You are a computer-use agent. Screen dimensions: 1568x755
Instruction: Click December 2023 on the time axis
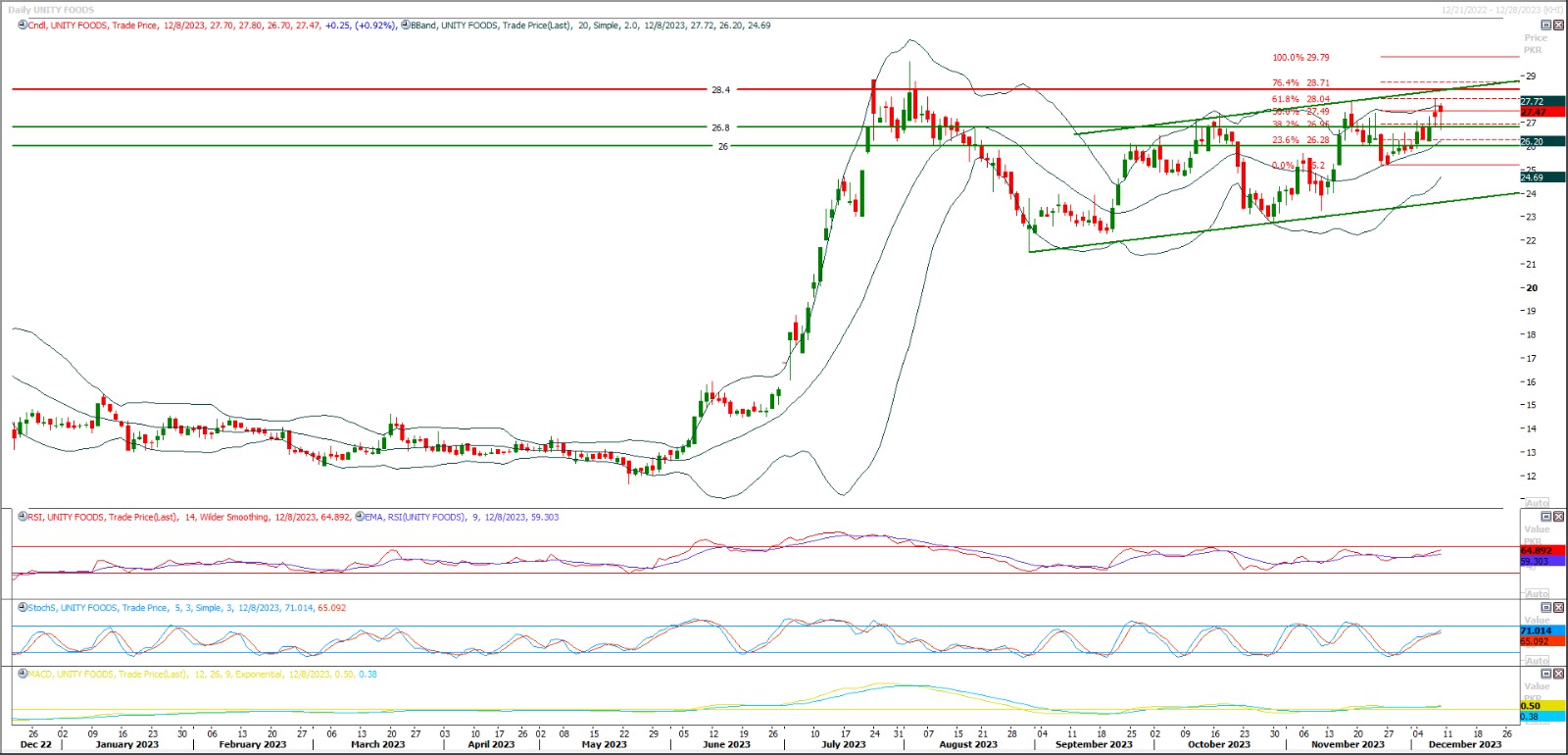pos(1464,744)
